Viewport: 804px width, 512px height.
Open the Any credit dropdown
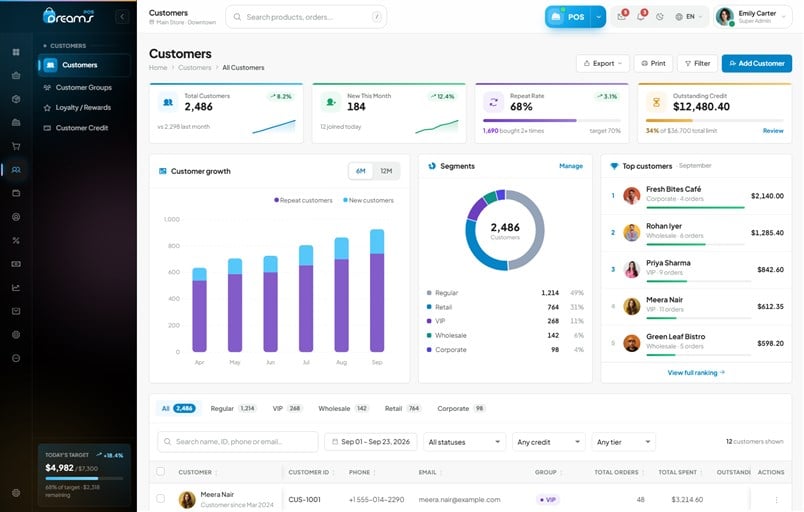coord(548,442)
